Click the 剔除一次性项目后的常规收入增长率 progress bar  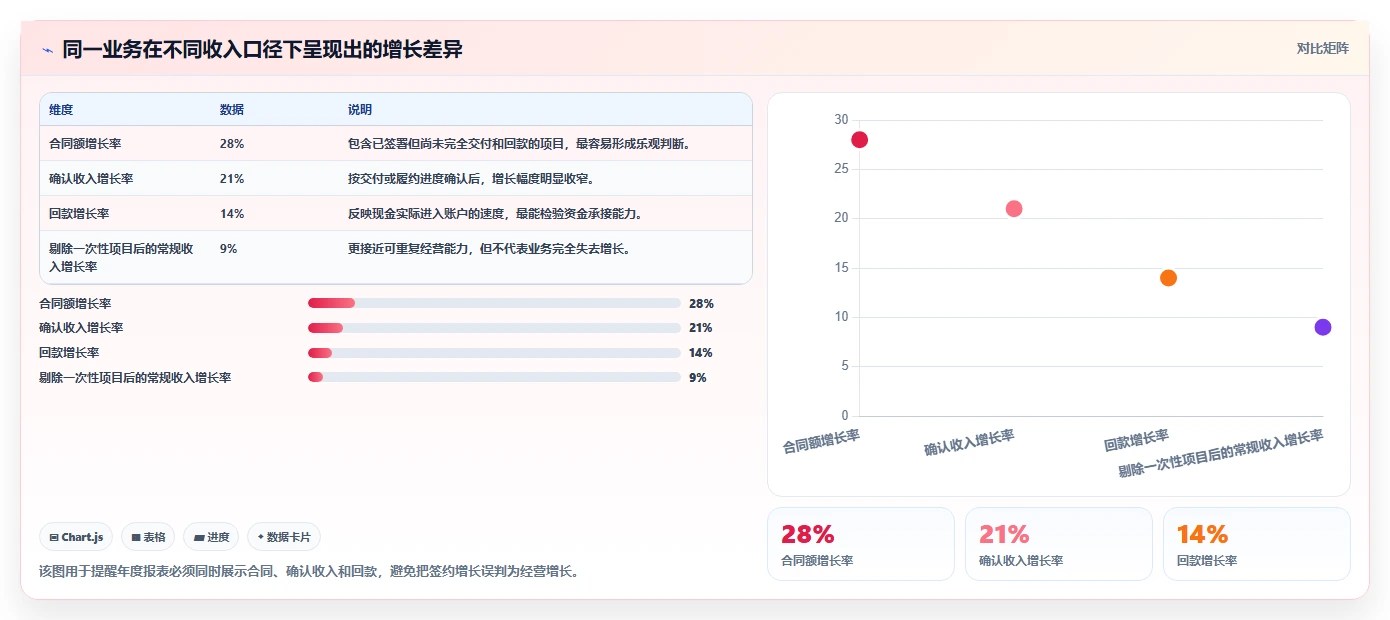click(494, 377)
